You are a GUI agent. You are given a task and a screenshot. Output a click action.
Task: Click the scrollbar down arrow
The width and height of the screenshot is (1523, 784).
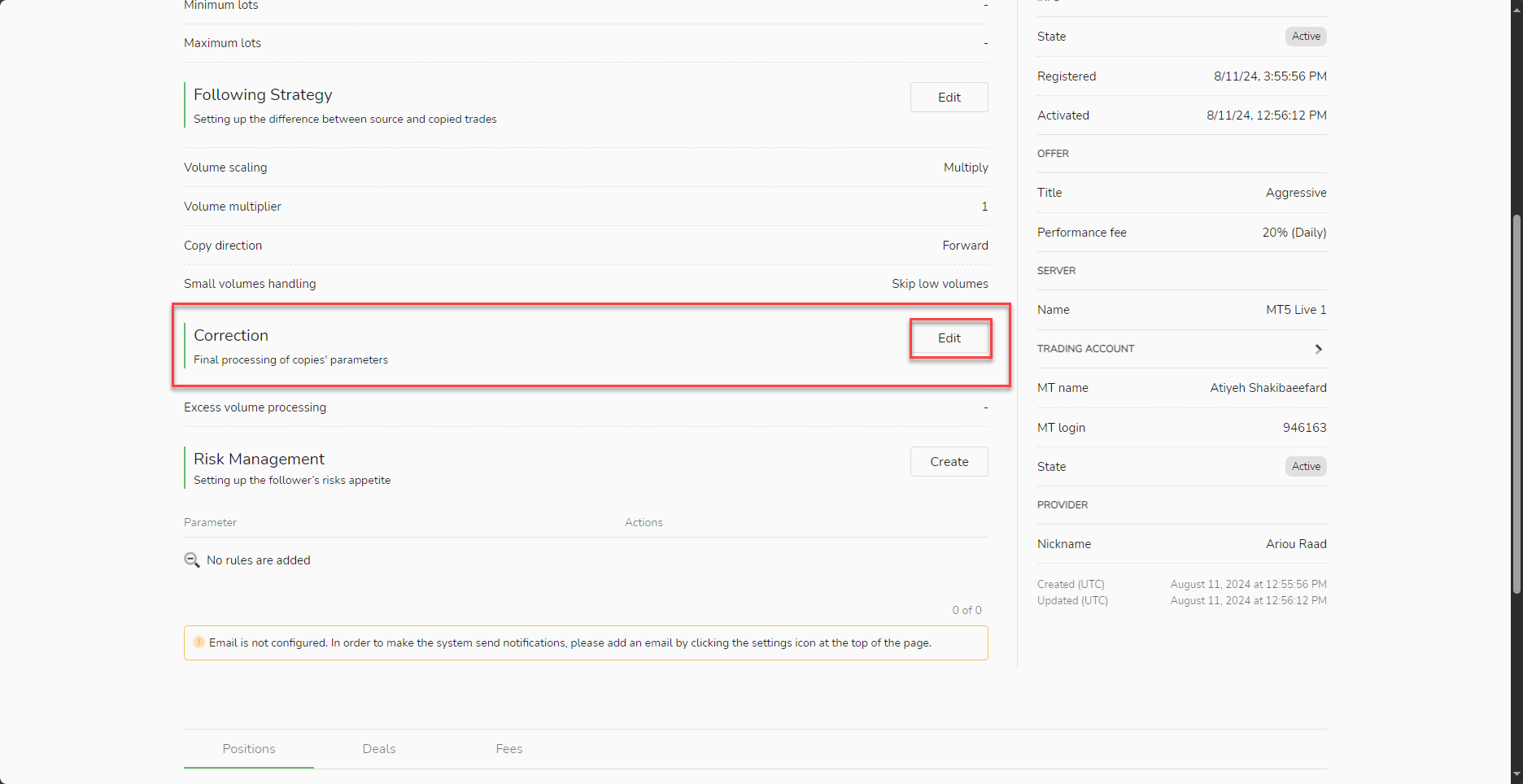click(x=1516, y=775)
